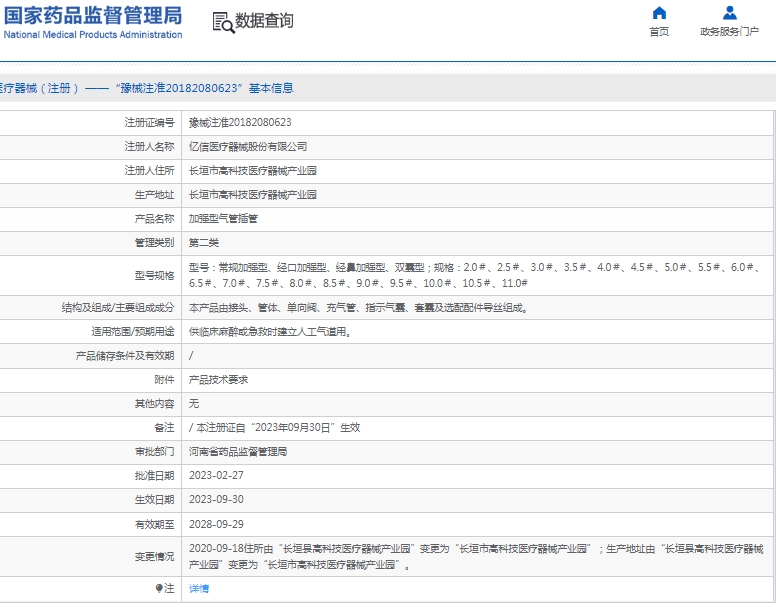This screenshot has height=607, width=776.
Task: Select the 2020-09-18 change record text
Action: (x=476, y=557)
